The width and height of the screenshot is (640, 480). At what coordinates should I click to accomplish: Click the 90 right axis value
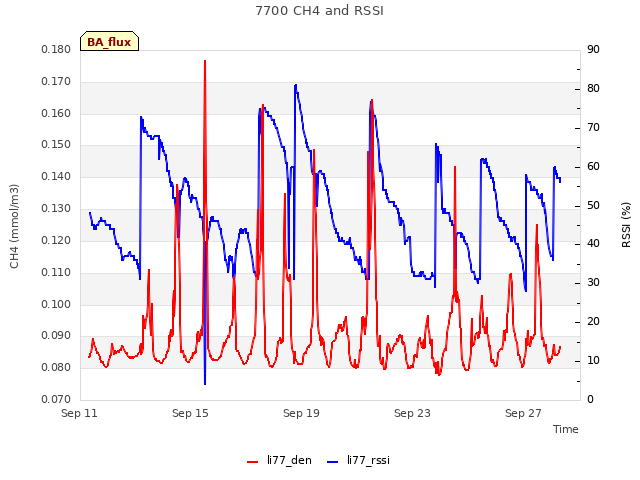pos(593,49)
